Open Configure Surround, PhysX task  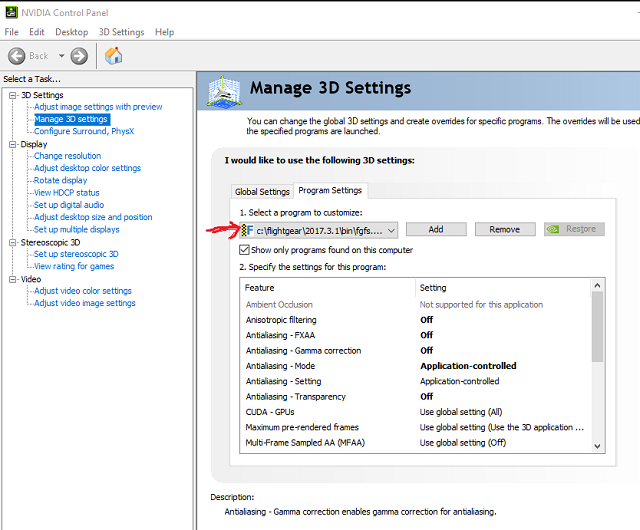(x=84, y=131)
